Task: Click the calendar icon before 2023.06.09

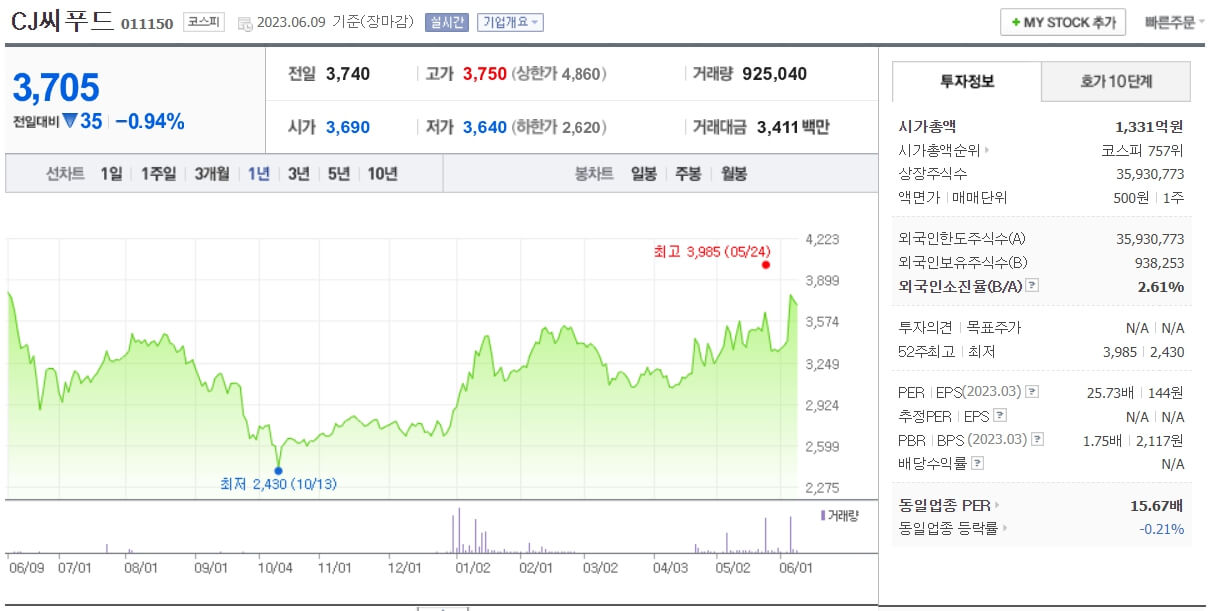Action: point(245,23)
